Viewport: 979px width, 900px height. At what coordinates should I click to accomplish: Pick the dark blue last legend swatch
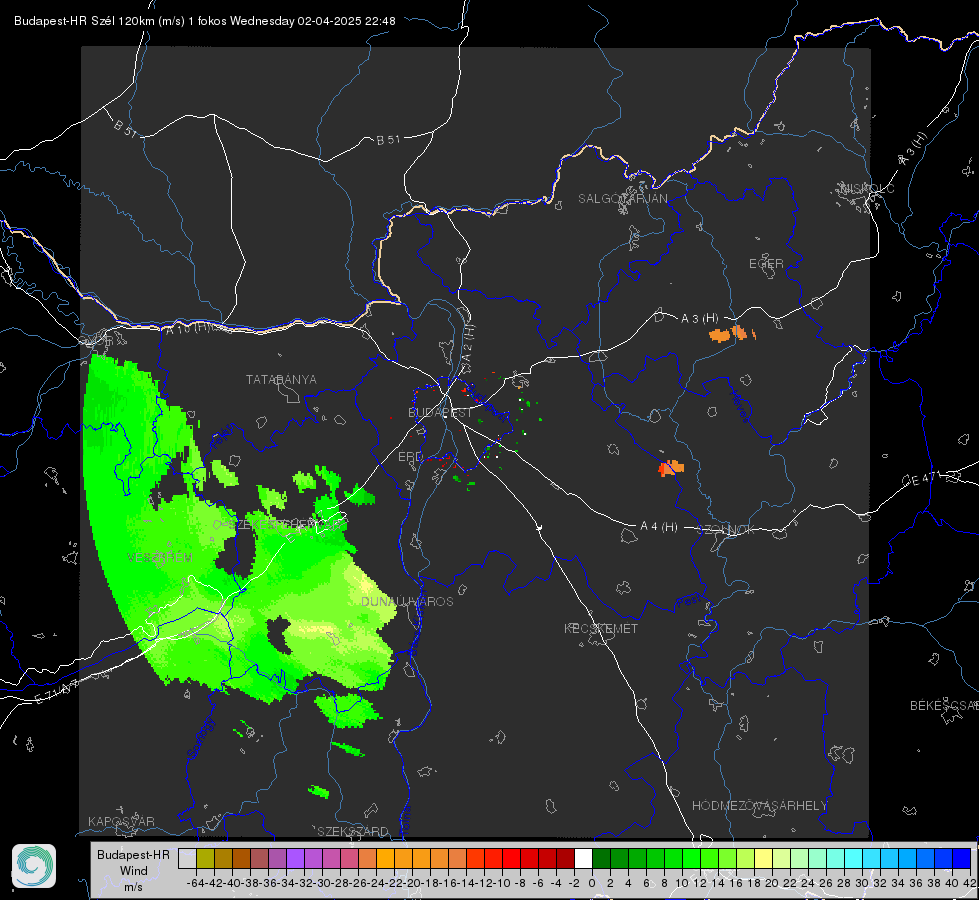[961, 859]
